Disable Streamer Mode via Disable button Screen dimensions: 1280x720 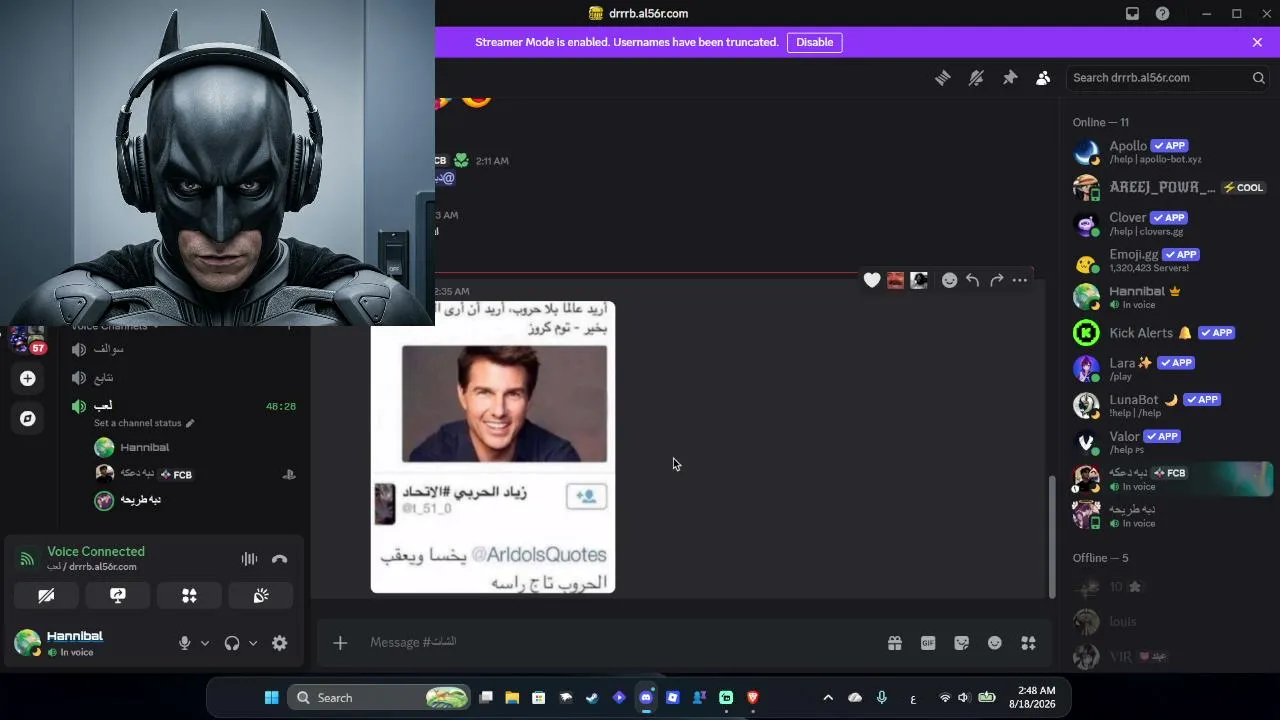[x=815, y=42]
